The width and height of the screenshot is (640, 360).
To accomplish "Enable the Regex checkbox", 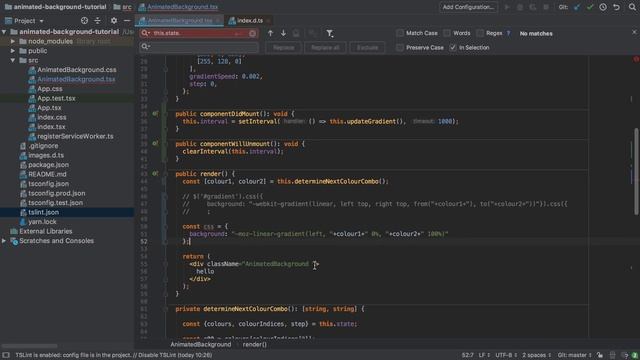I will tap(480, 33).
